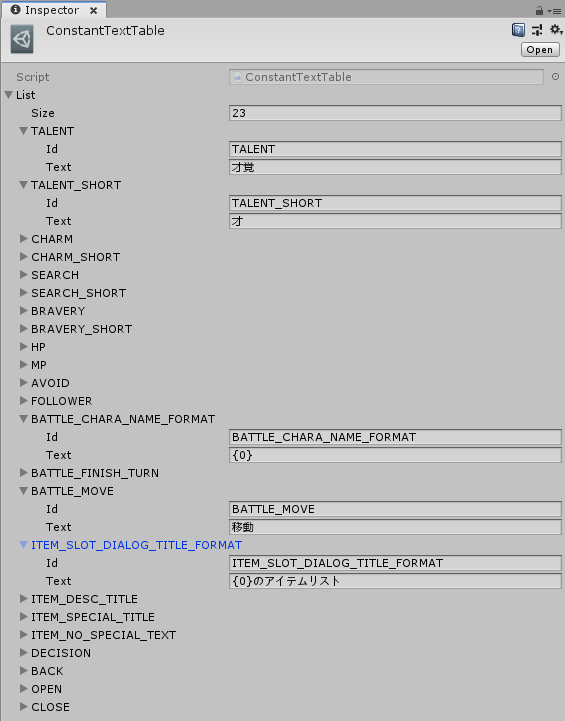565x721 pixels.
Task: Click the Script object picker circle
Action: point(555,77)
